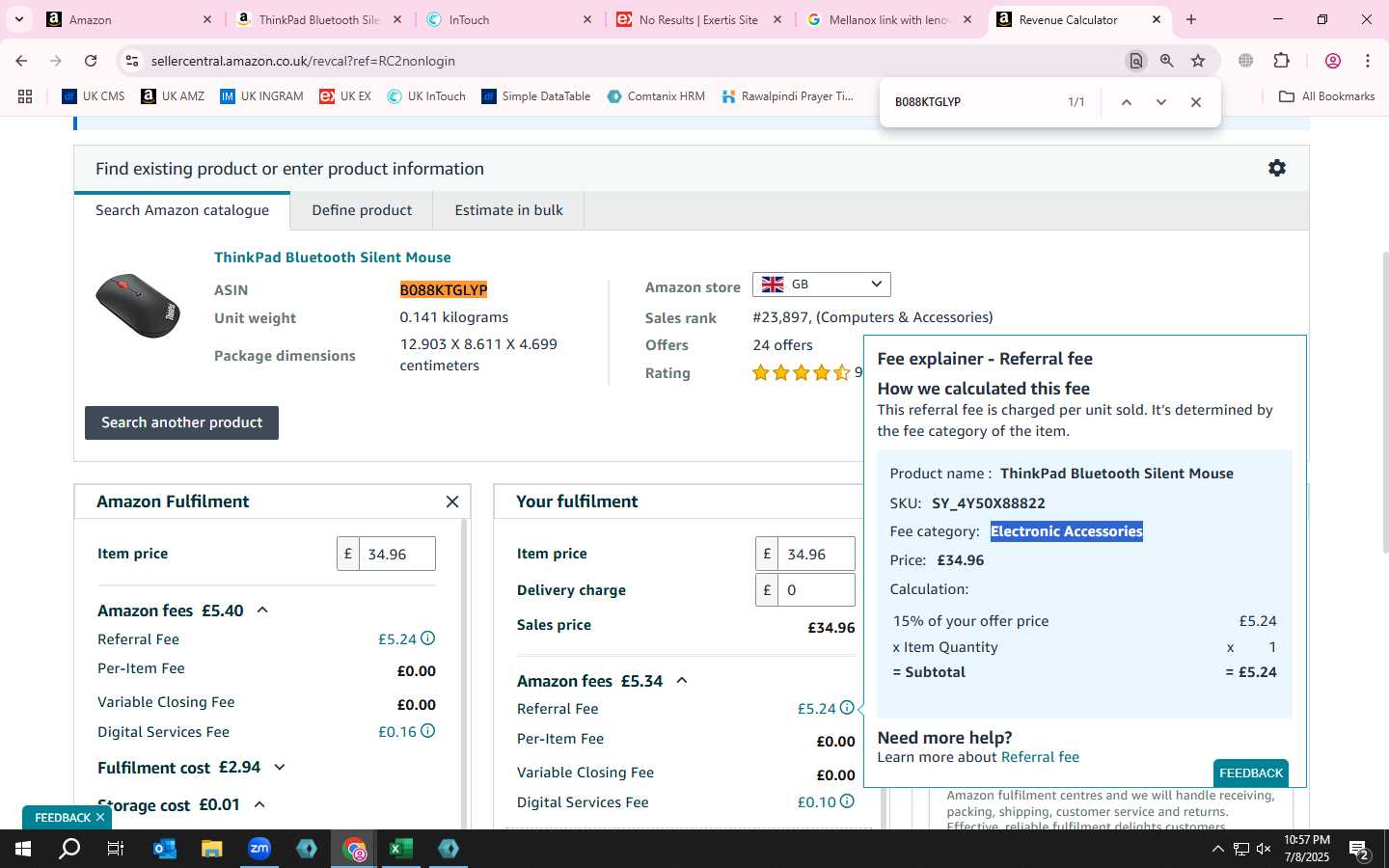Go to next find-in-page match

(1161, 102)
